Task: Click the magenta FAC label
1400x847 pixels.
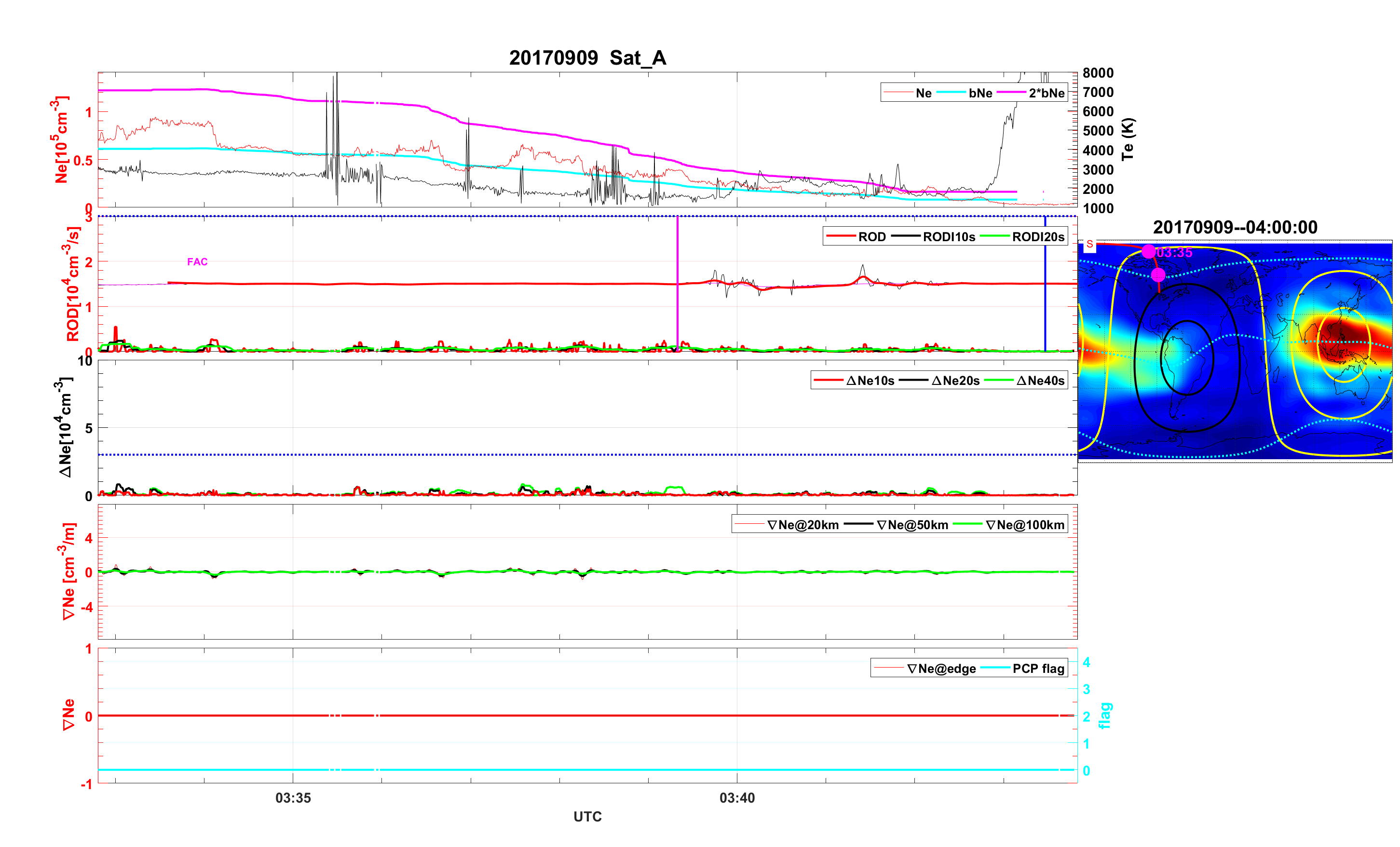Action: (197, 262)
